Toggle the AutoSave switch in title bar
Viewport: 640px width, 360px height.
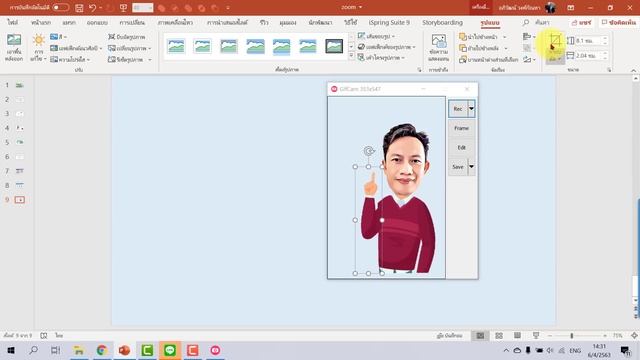(60, 7)
